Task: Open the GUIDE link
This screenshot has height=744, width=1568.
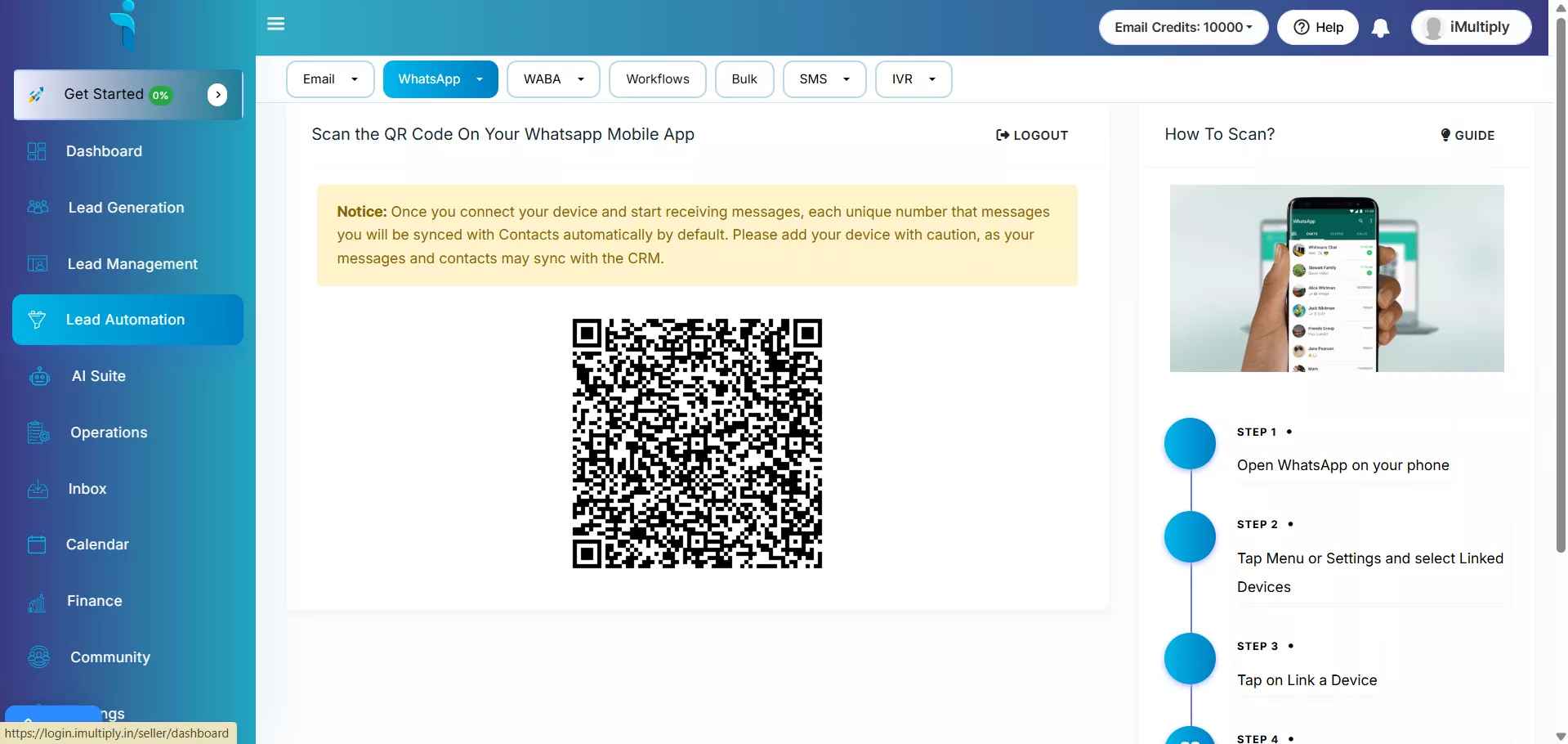Action: coord(1467,136)
